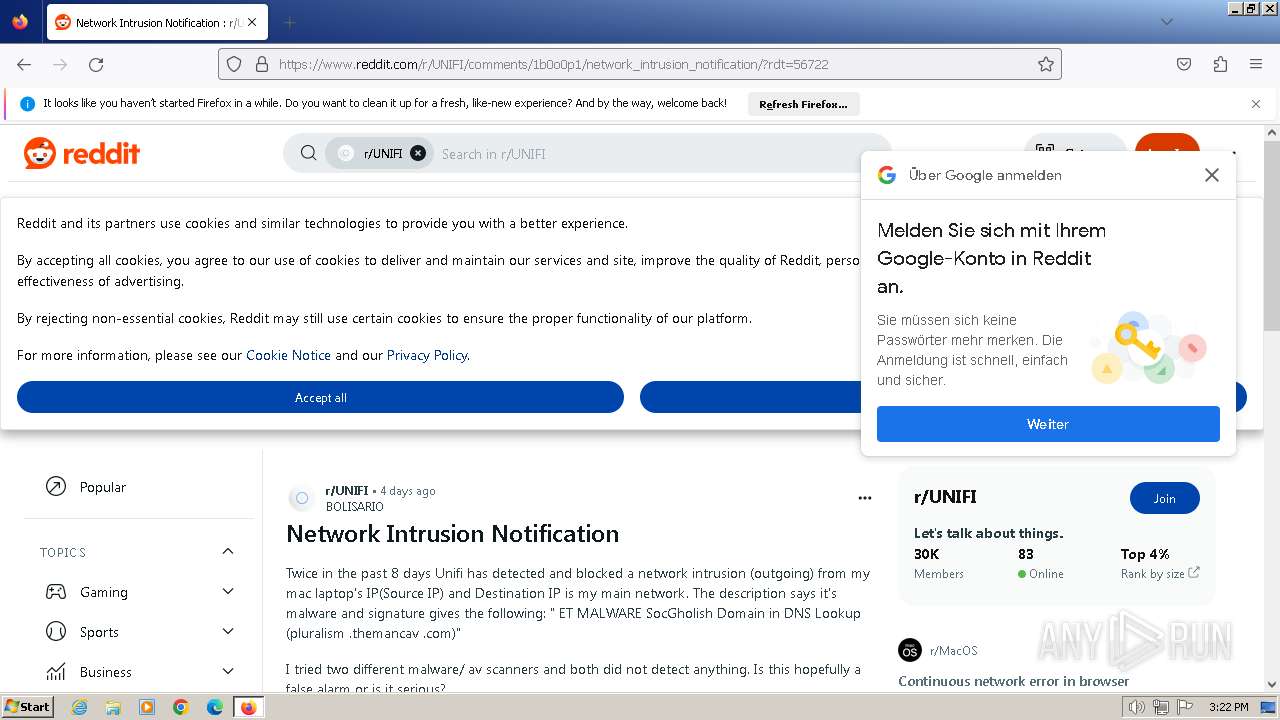This screenshot has width=1280, height=720.
Task: Click the r/MacOS community avatar icon
Action: 909,650
